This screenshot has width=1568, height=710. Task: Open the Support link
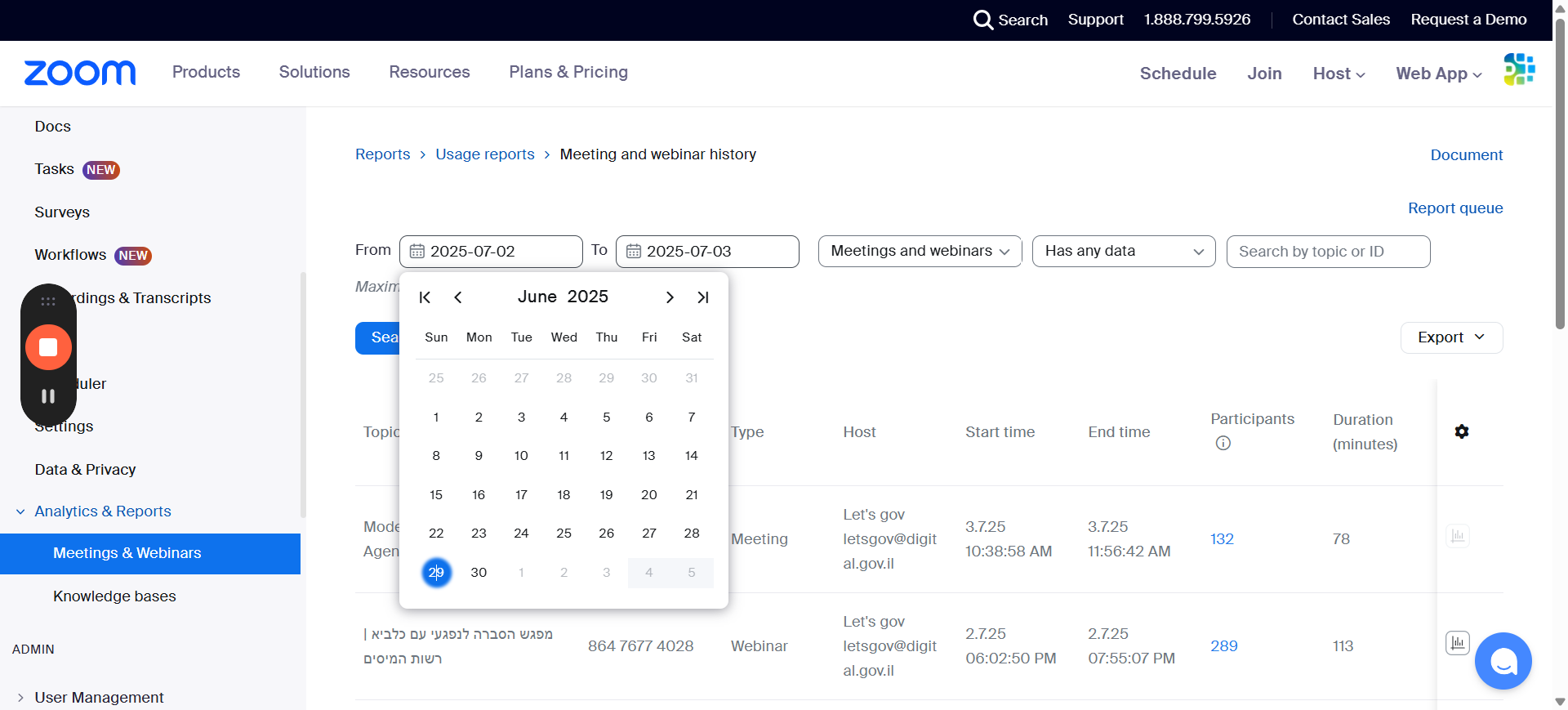(x=1095, y=20)
